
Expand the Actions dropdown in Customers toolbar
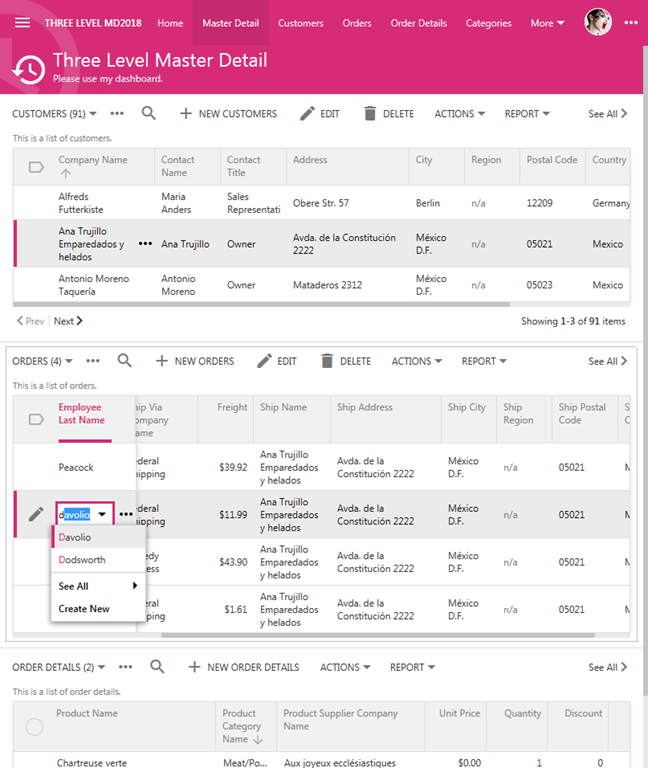coord(460,114)
